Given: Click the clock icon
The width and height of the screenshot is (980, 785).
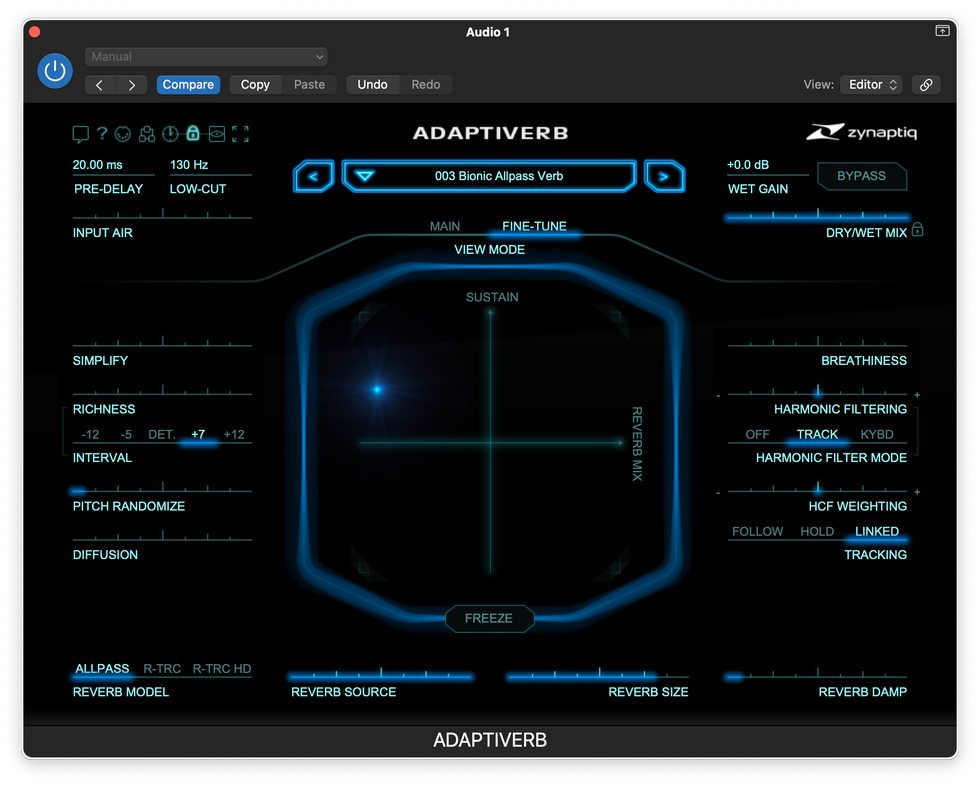Looking at the screenshot, I should [x=170, y=134].
